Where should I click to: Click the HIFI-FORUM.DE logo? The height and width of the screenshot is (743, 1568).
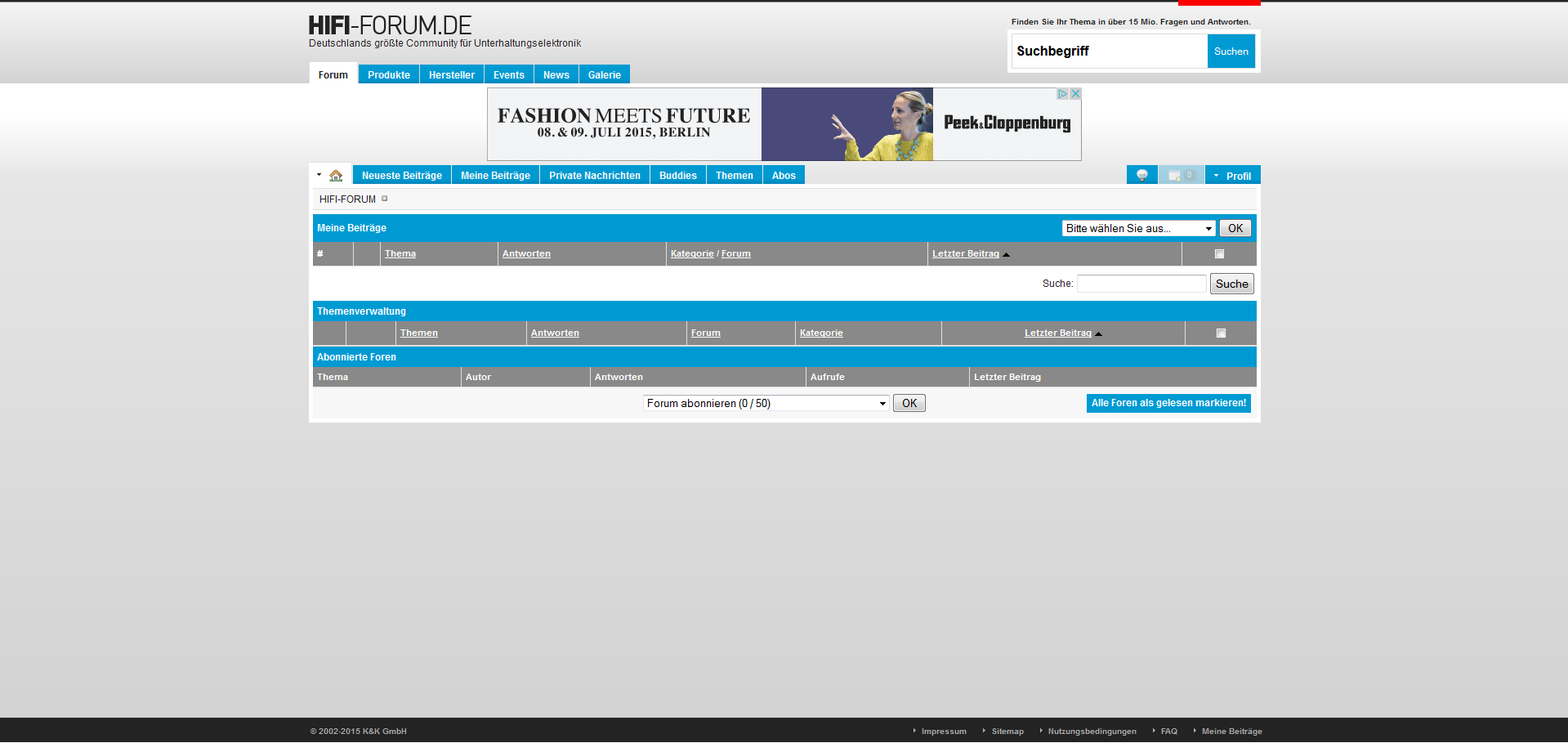tap(390, 26)
